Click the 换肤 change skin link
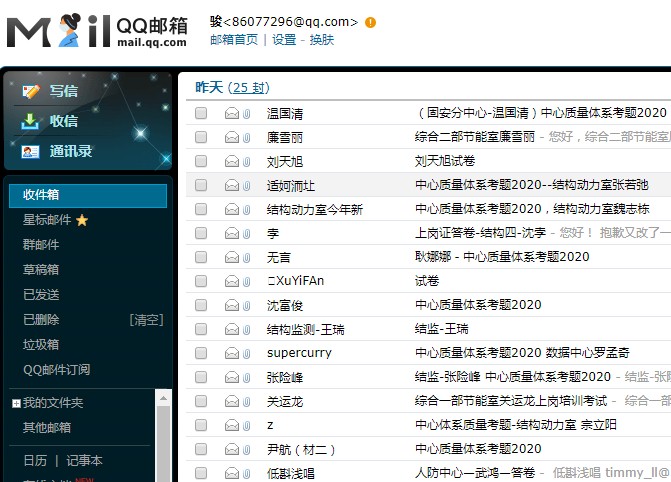Viewport: 671px width, 482px height. pyautogui.click(x=321, y=40)
